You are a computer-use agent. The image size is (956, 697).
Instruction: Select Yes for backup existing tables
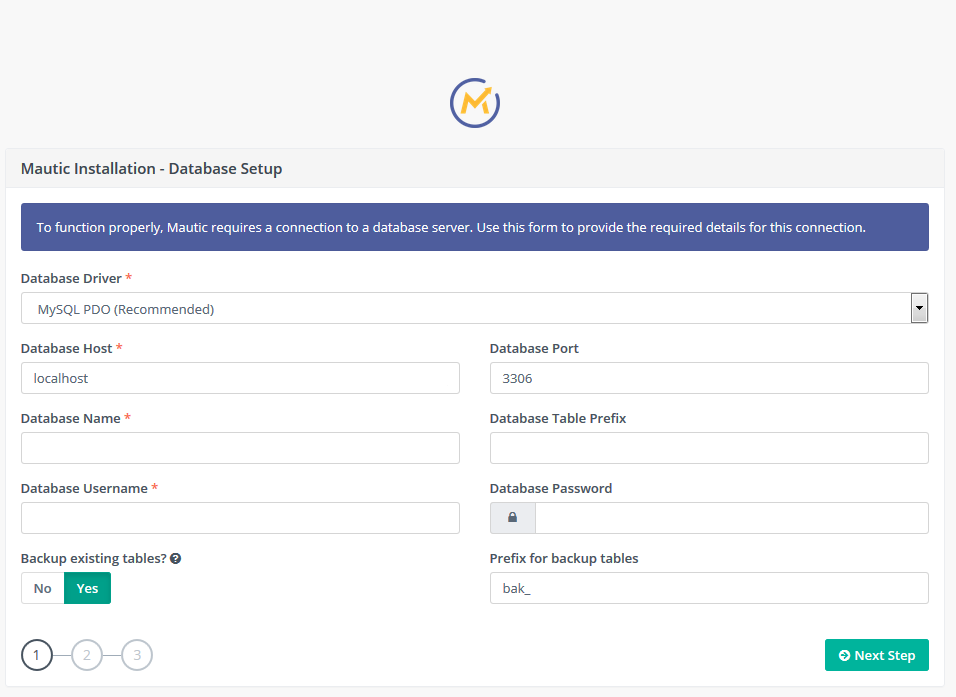[87, 588]
